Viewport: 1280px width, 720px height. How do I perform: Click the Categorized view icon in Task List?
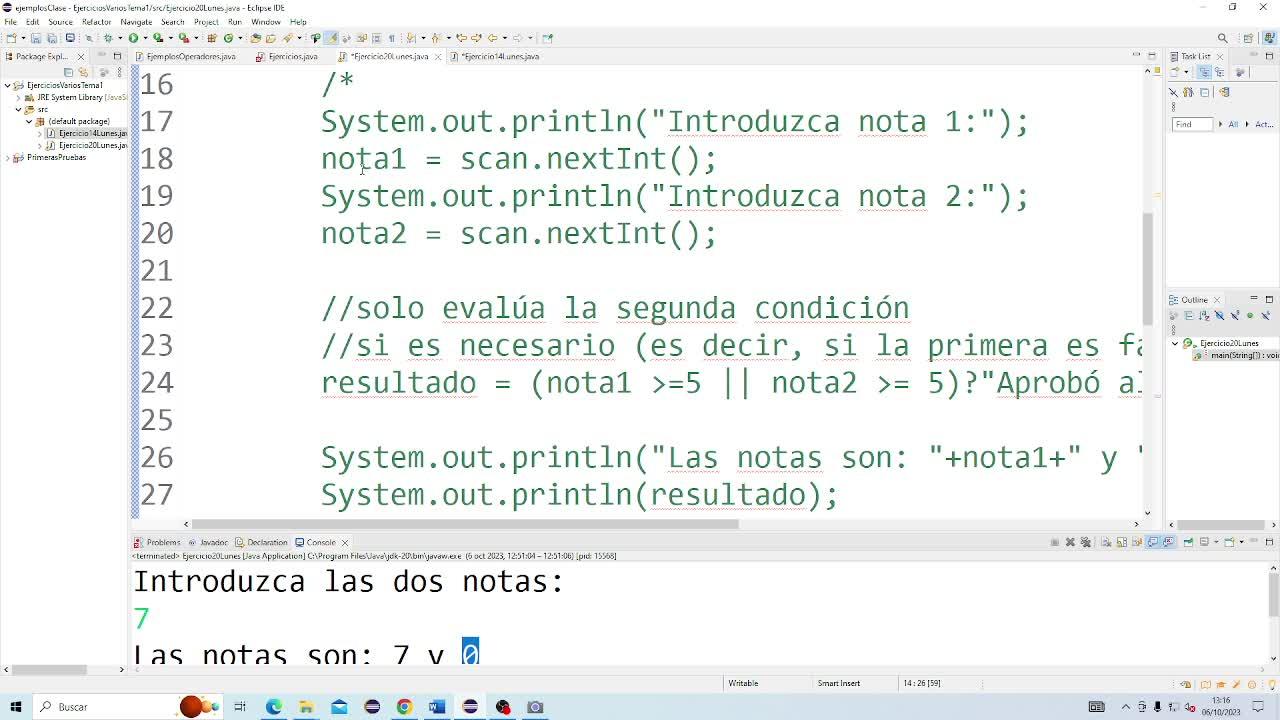tap(1204, 72)
